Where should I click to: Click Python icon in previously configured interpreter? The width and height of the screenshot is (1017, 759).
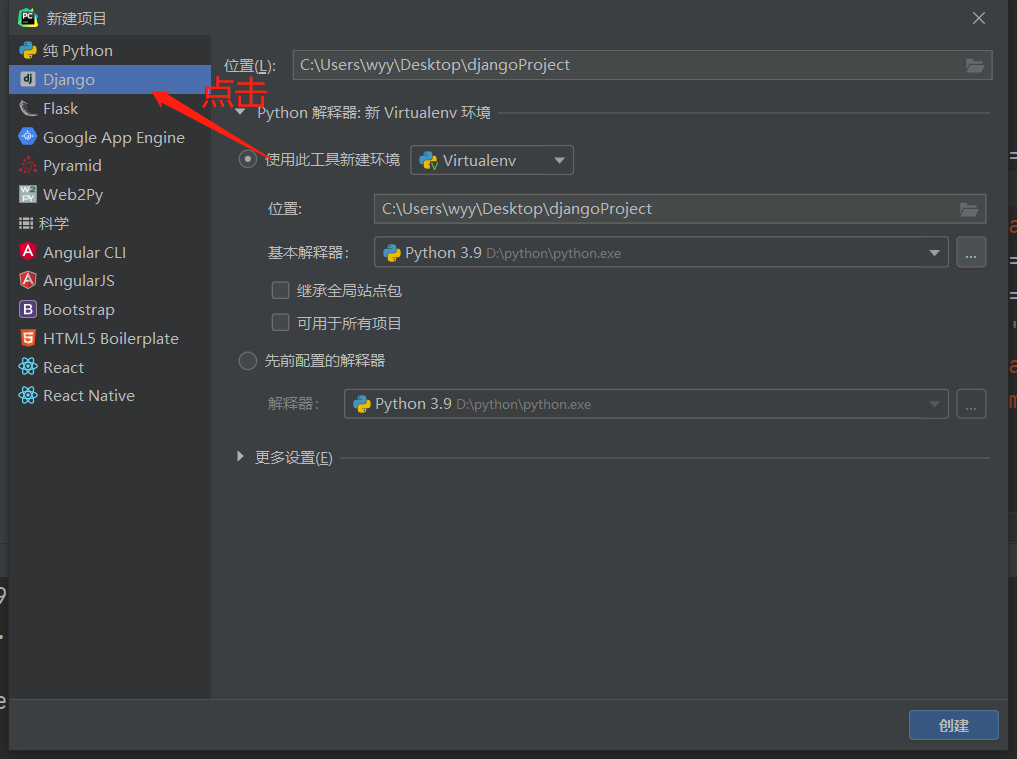[x=362, y=404]
